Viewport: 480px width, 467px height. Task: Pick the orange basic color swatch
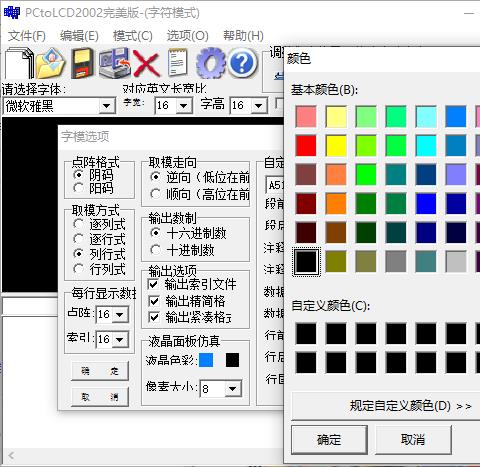coord(336,204)
